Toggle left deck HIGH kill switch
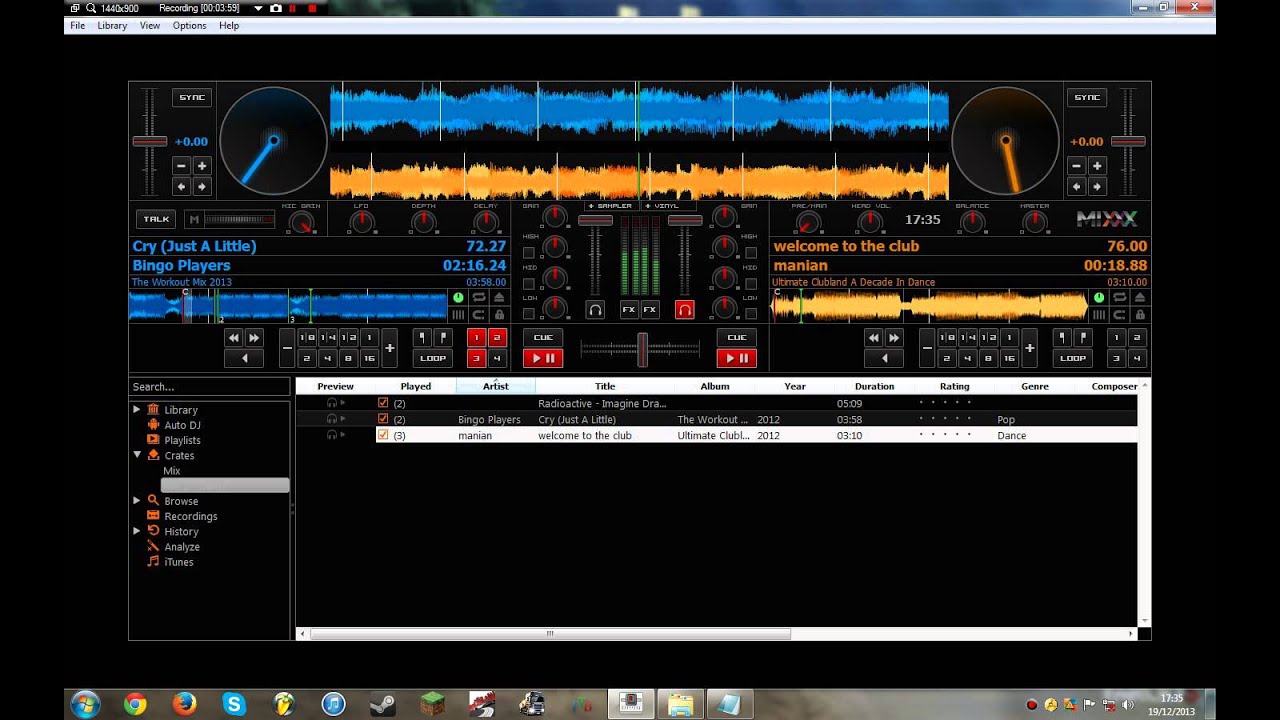Viewport: 1280px width, 720px height. click(x=529, y=252)
